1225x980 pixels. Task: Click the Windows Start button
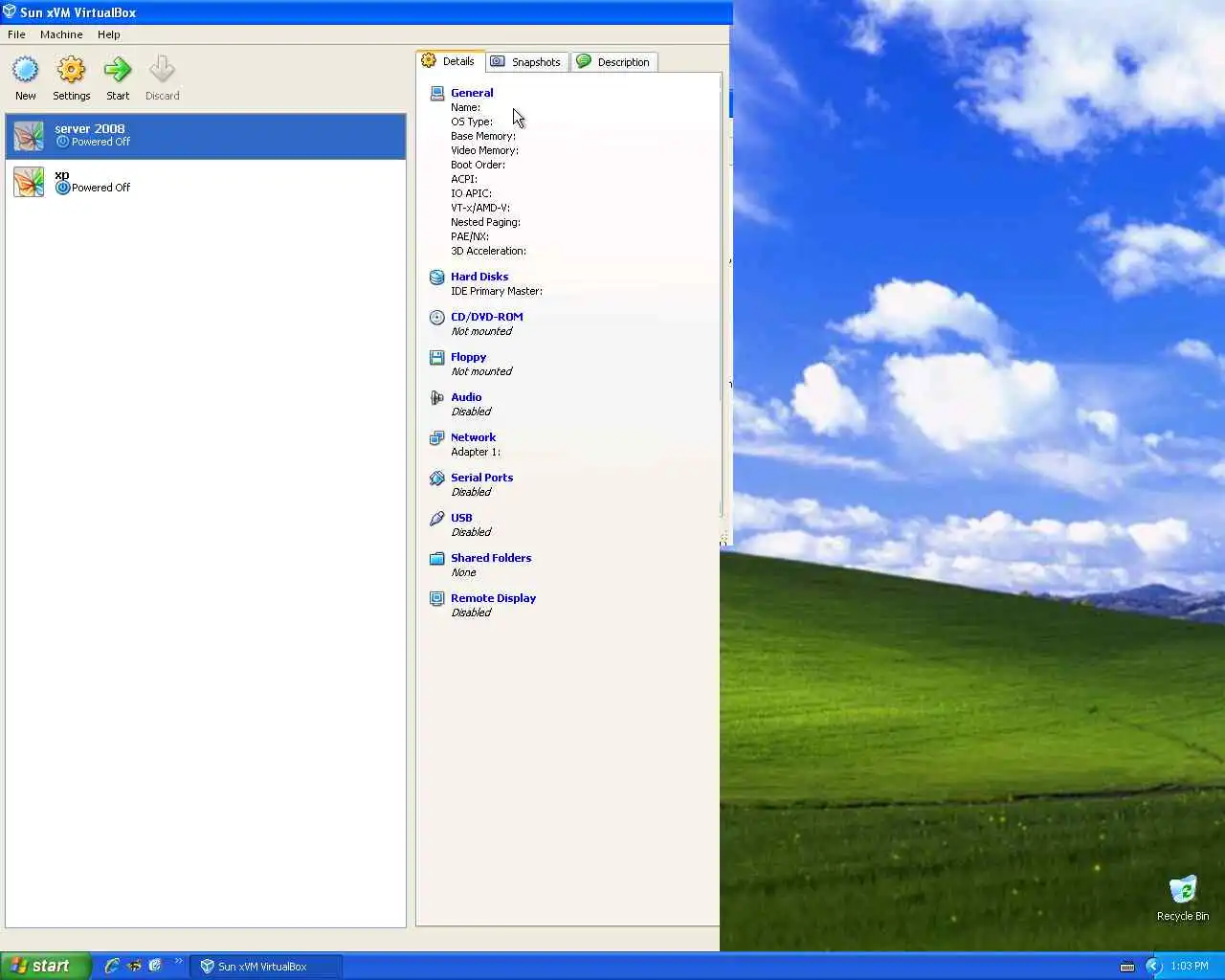(46, 966)
